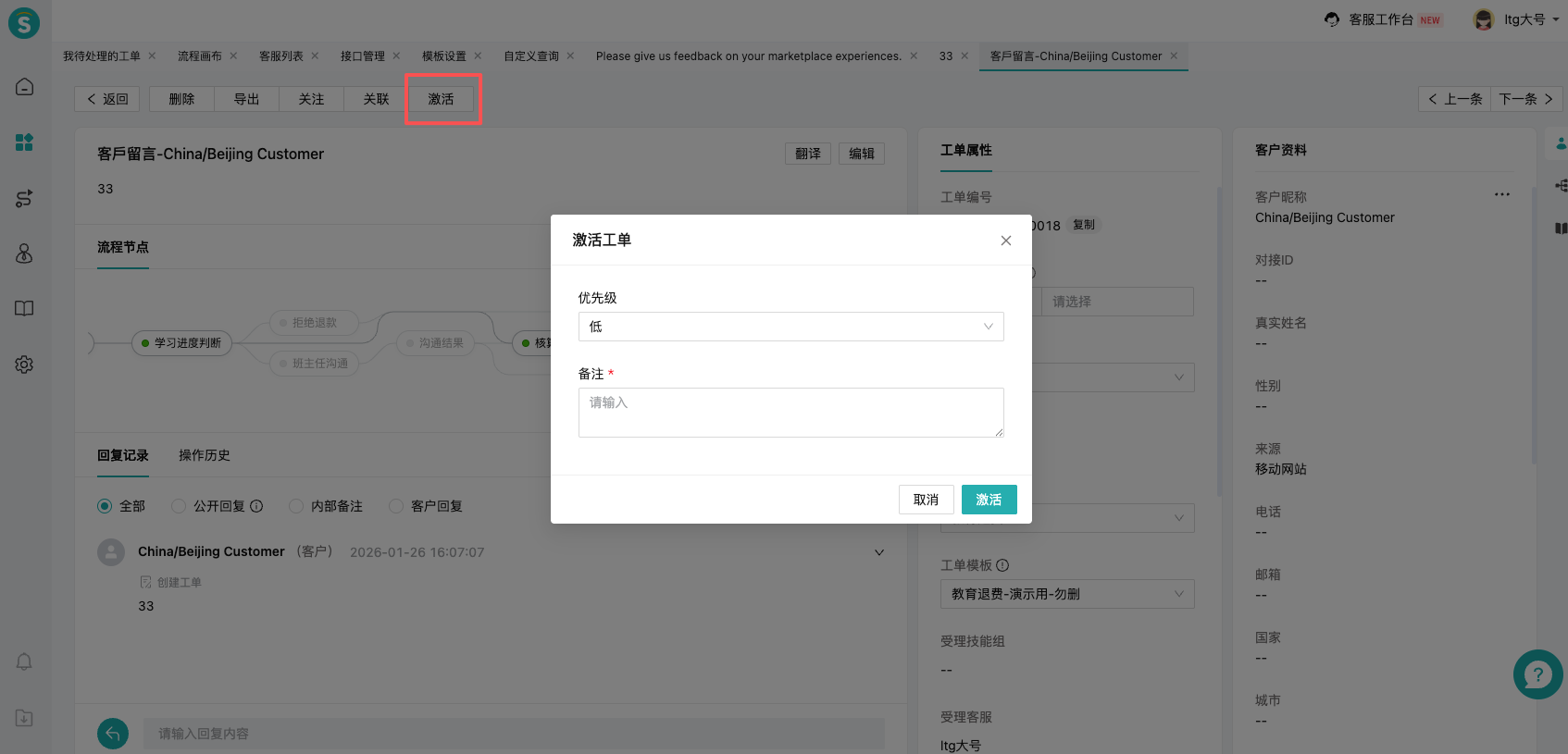Click the 取消 button in dialog
This screenshot has height=754, width=1568.
926,500
